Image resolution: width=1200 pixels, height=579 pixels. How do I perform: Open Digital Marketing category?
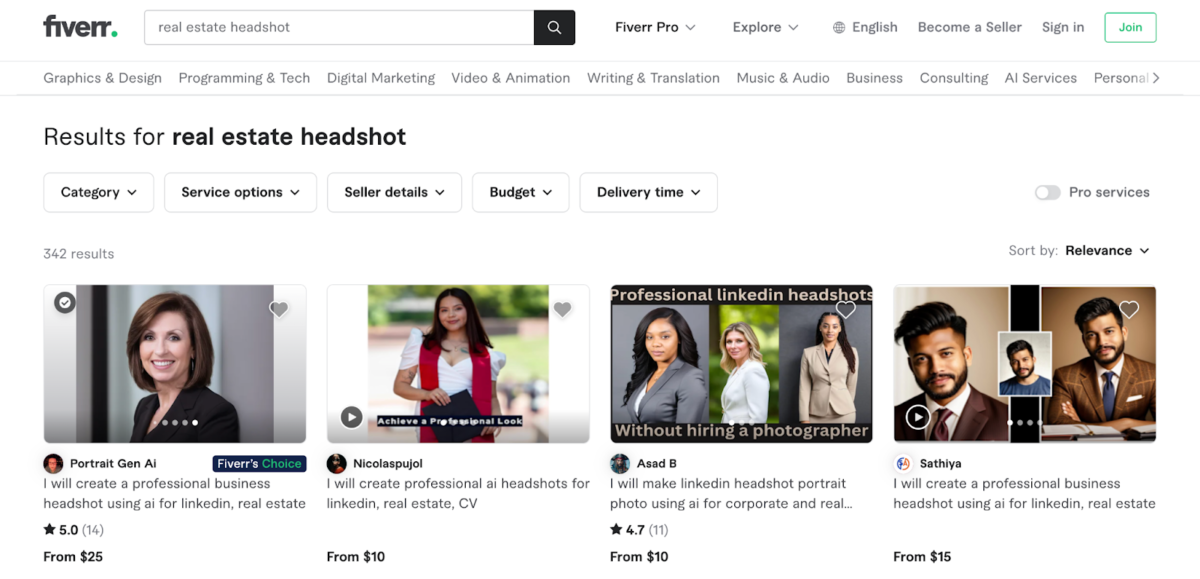click(x=381, y=78)
